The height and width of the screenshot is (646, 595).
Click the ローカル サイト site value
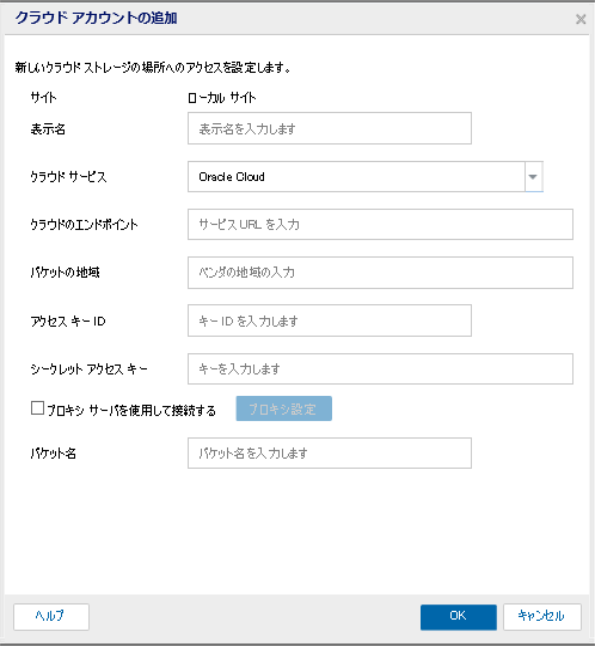pos(222,98)
